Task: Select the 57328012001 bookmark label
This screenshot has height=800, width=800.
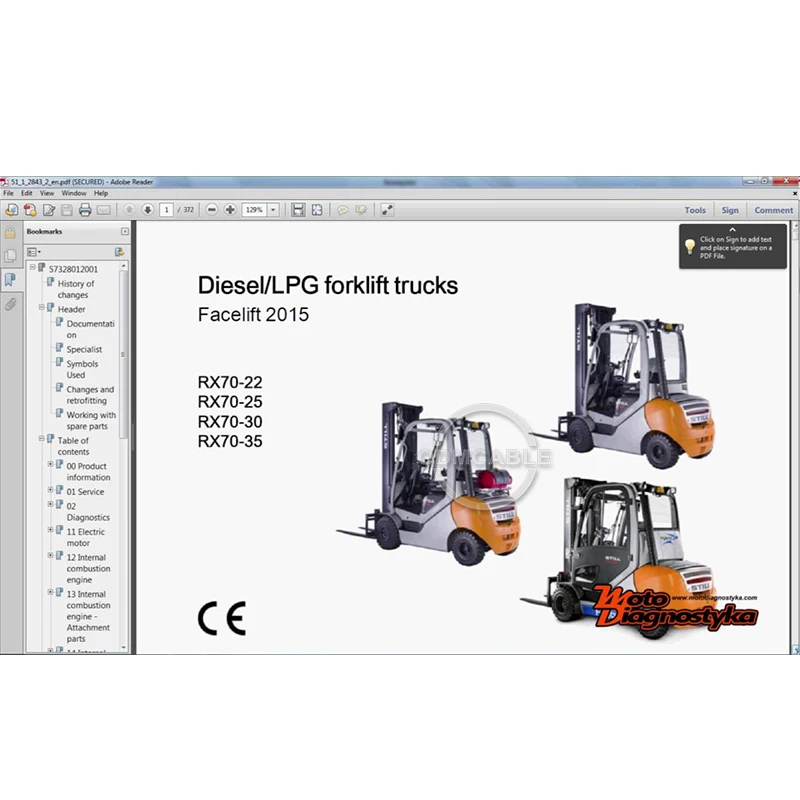Action: click(73, 269)
